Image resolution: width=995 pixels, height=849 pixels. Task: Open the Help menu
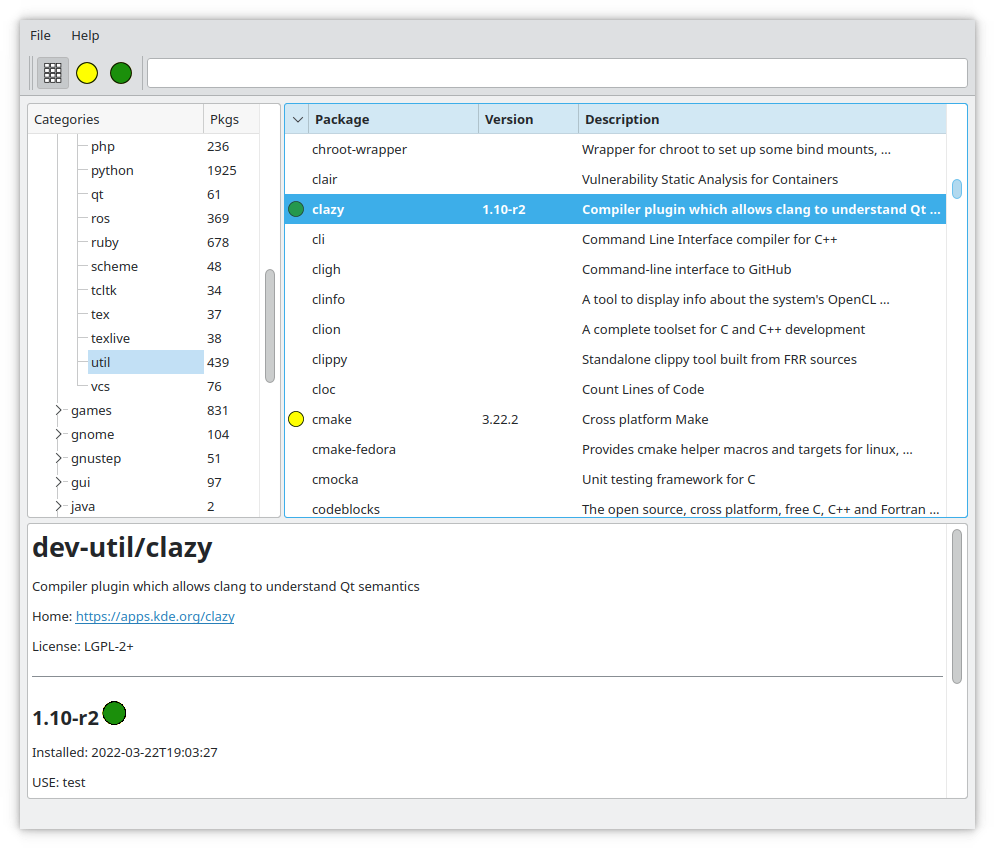tap(85, 35)
